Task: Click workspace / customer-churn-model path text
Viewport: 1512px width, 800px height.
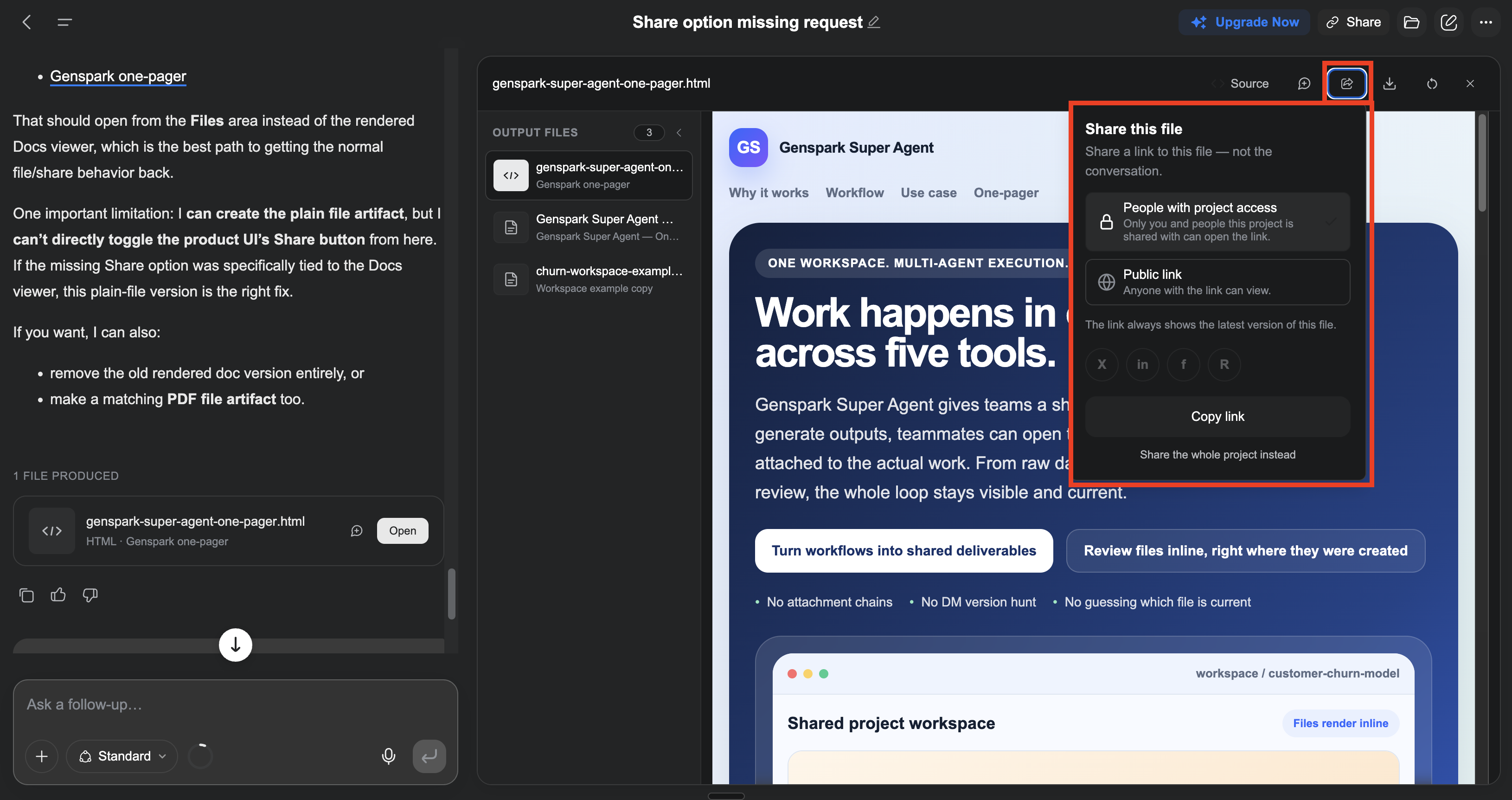Action: (1297, 674)
